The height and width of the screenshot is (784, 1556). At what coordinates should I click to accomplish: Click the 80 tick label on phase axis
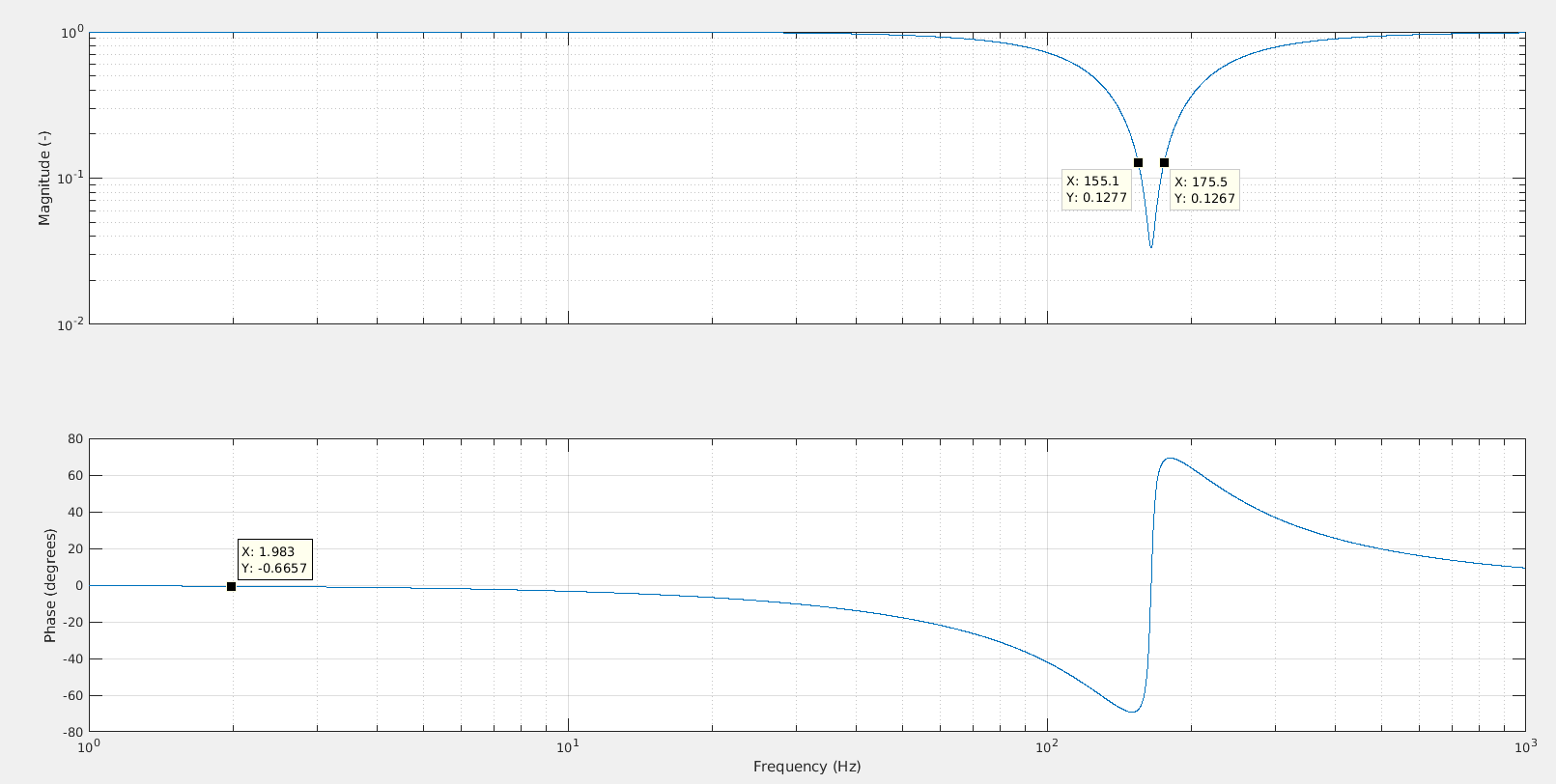click(75, 439)
